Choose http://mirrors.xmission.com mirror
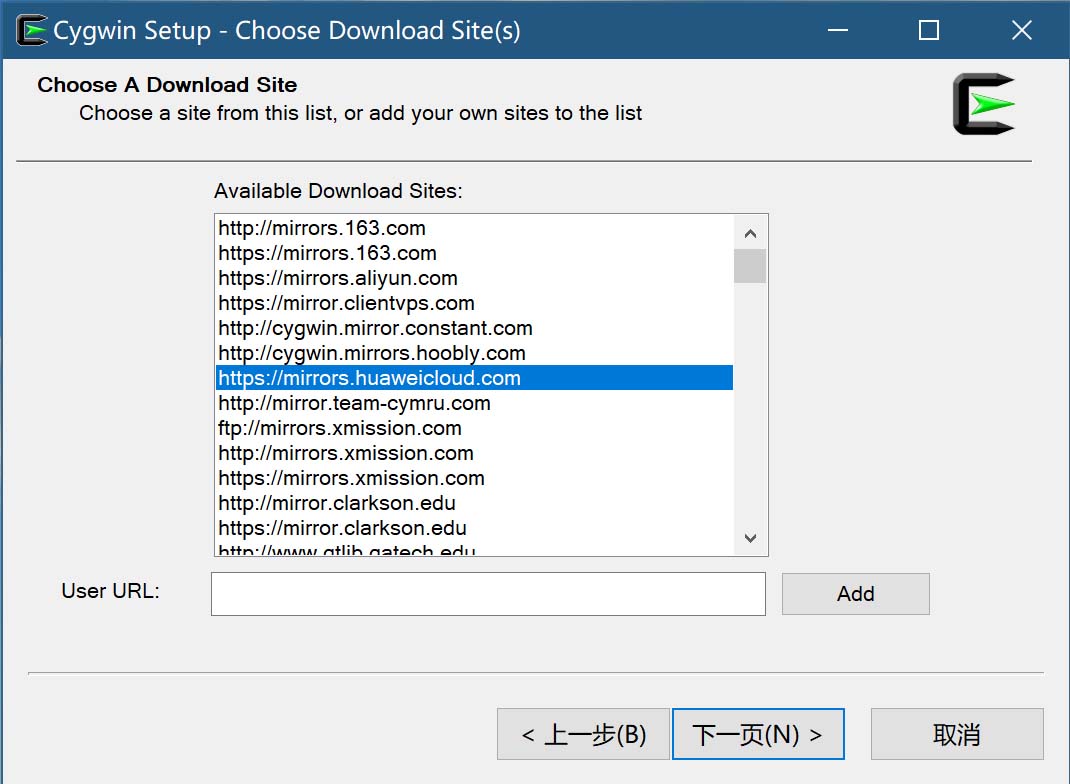Viewport: 1070px width, 784px height. coord(474,453)
